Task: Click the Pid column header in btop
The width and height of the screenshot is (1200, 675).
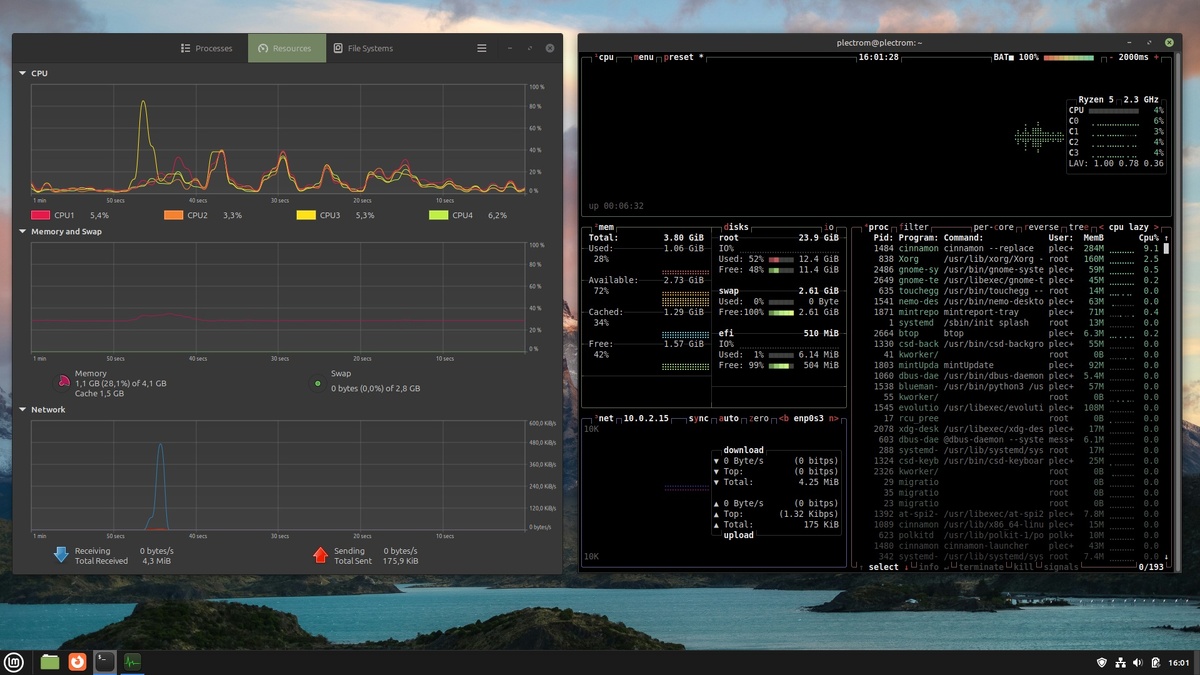Action: pos(884,238)
